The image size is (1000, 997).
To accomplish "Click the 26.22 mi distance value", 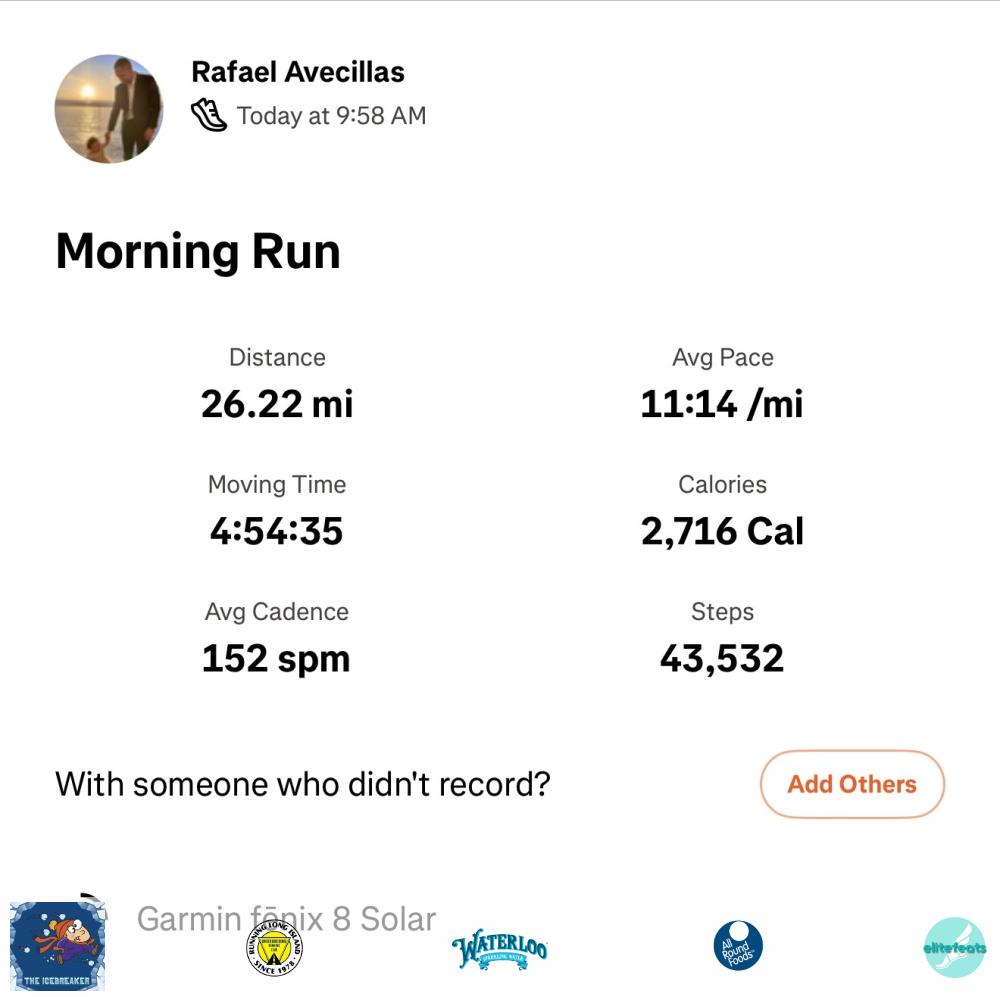I will (277, 404).
